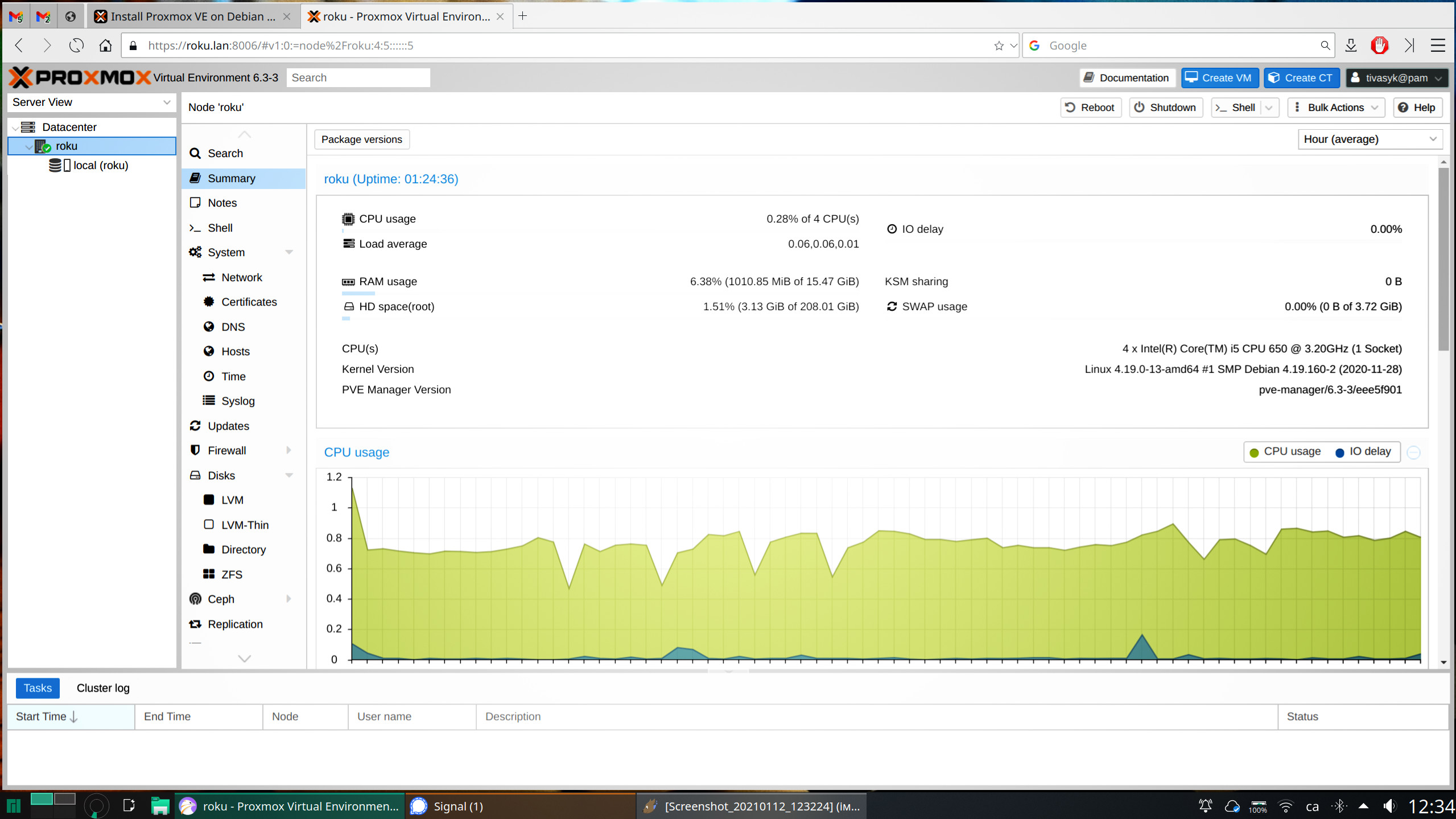Open Notes in the node menu
This screenshot has height=819, width=1456.
[244, 203]
